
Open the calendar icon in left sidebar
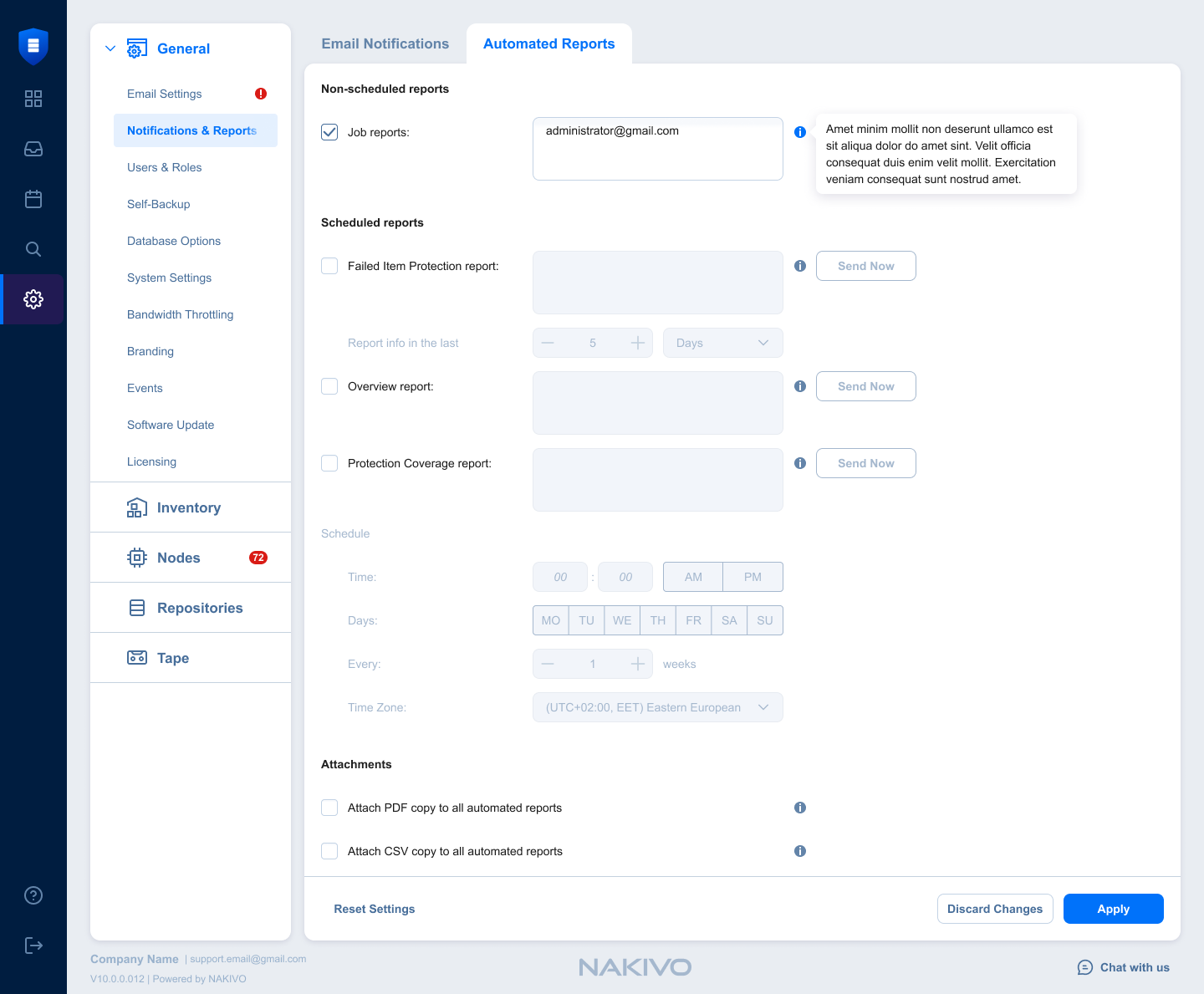tap(33, 199)
